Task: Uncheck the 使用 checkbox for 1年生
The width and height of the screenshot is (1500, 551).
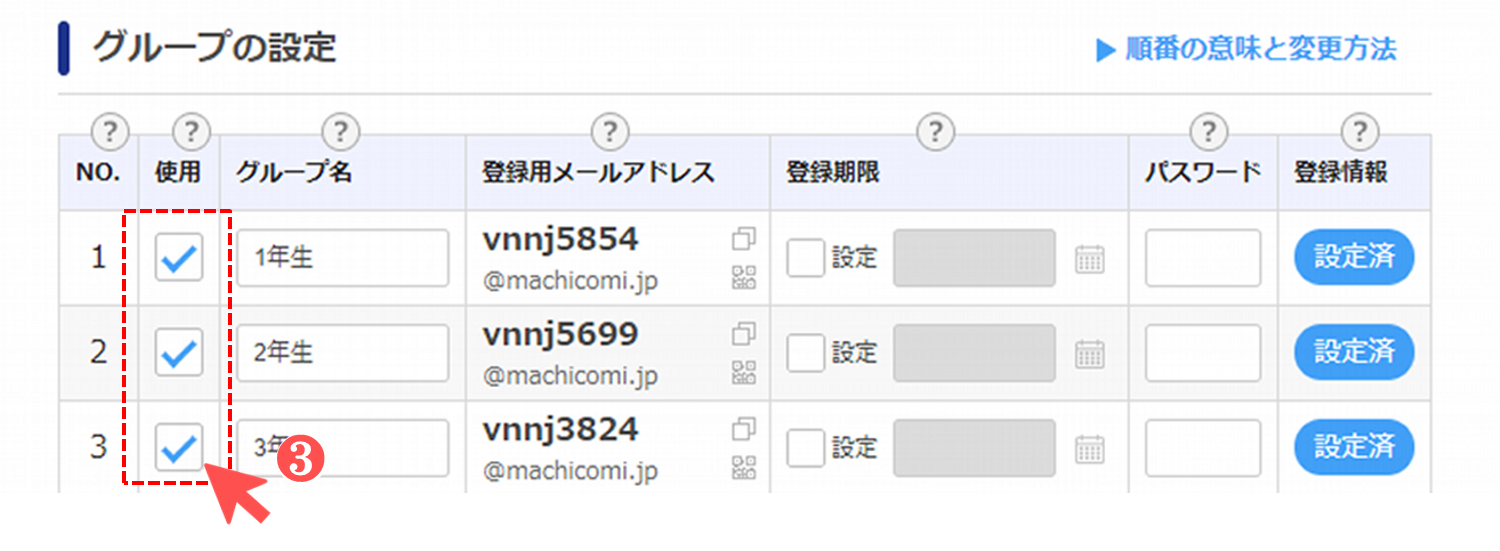Action: [179, 258]
